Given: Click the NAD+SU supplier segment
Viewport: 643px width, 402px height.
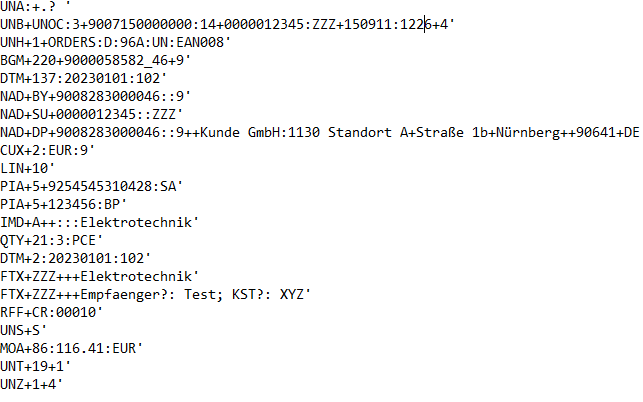Looking at the screenshot, I should coord(91,114).
